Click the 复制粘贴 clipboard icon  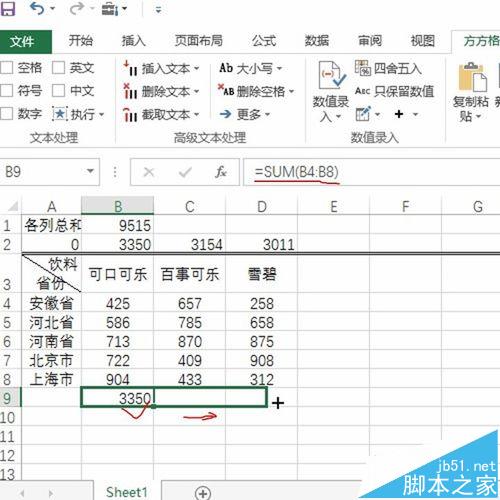click(472, 77)
